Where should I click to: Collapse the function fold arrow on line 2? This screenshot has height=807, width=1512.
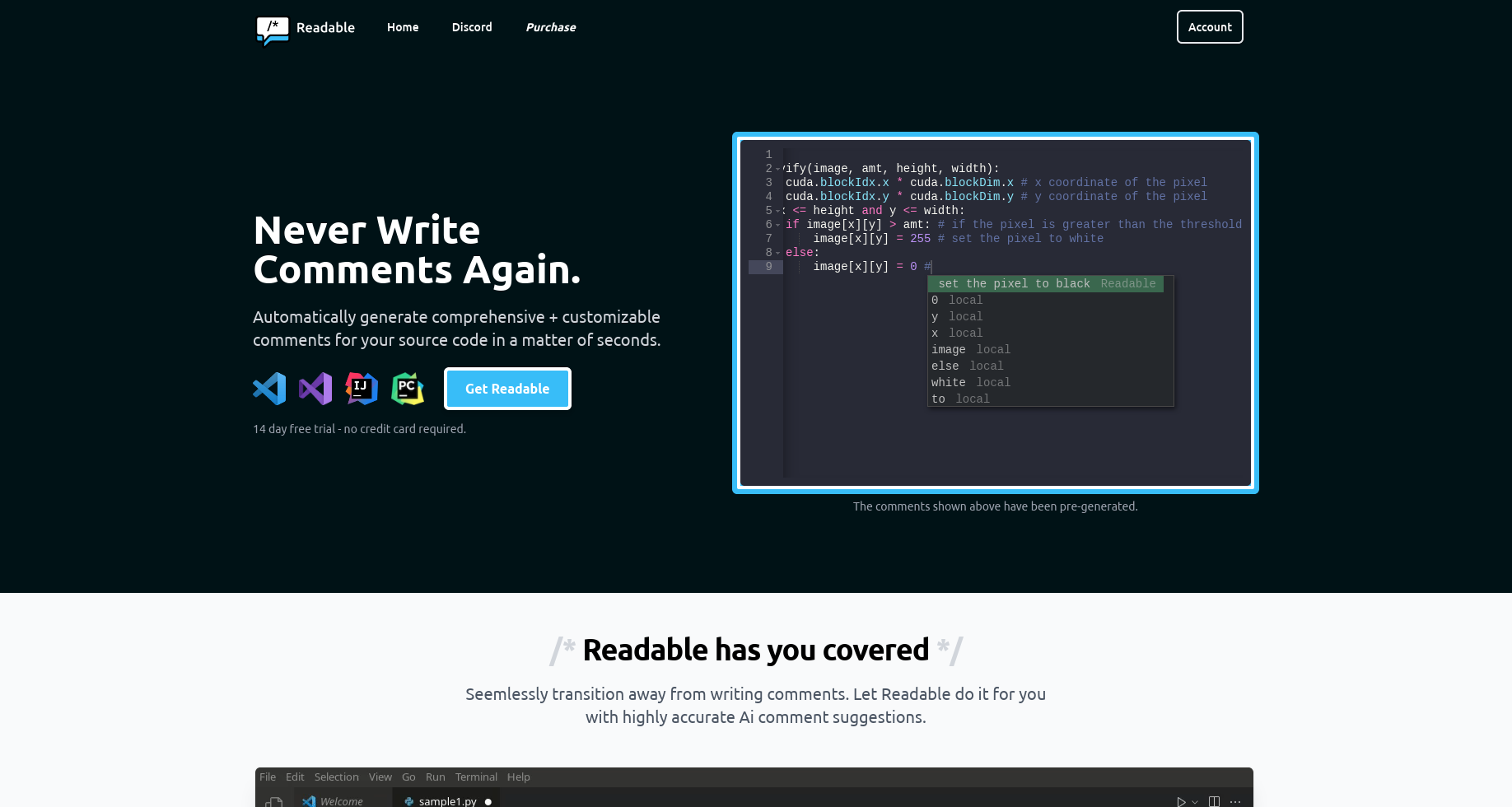tap(778, 168)
